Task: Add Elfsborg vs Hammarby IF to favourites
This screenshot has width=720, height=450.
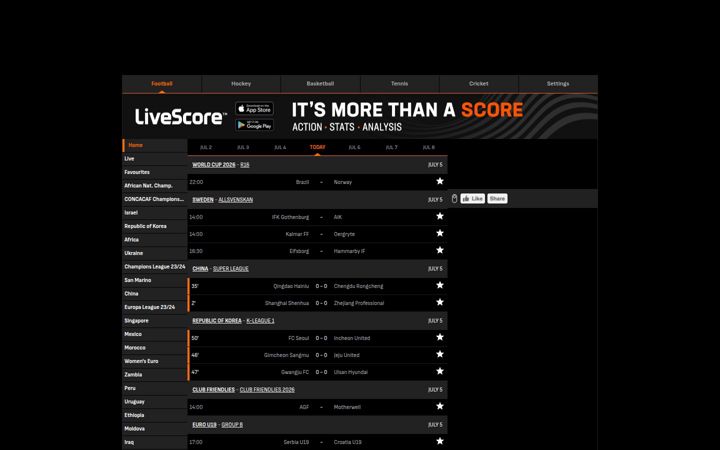Action: [440, 250]
